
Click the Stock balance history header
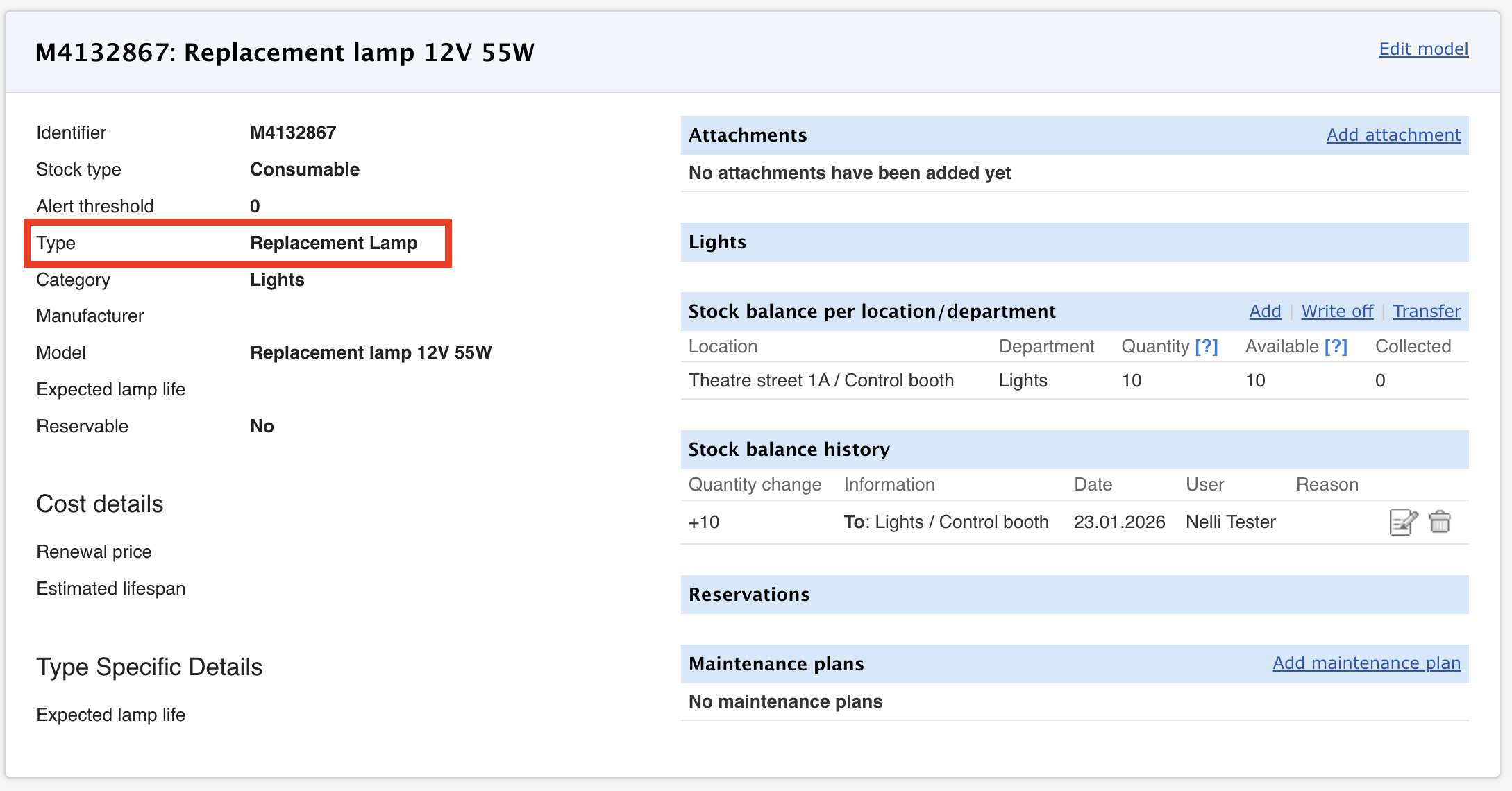coord(789,450)
